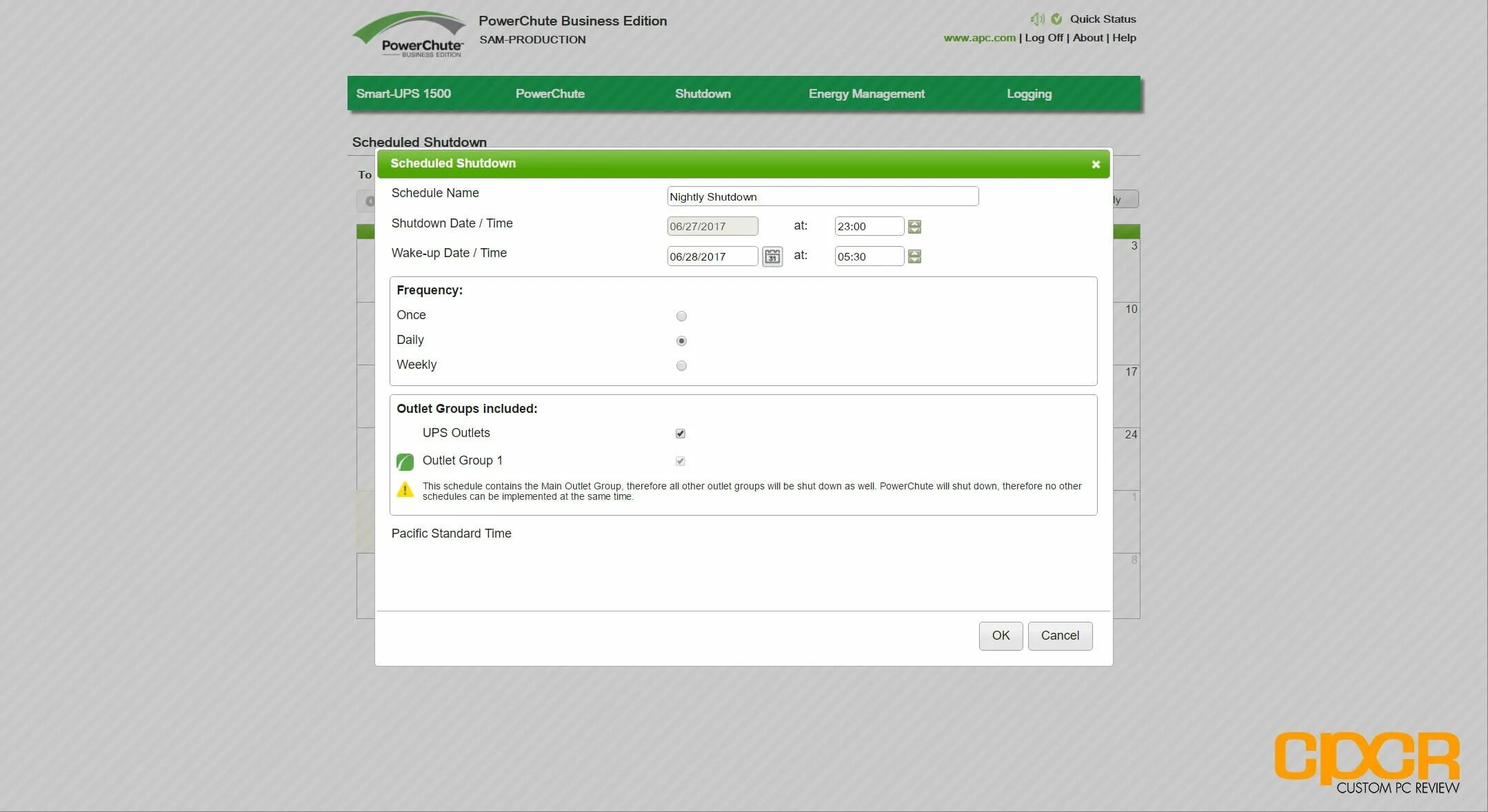Click the Schedule Name text field
This screenshot has width=1488, height=812.
[x=822, y=196]
